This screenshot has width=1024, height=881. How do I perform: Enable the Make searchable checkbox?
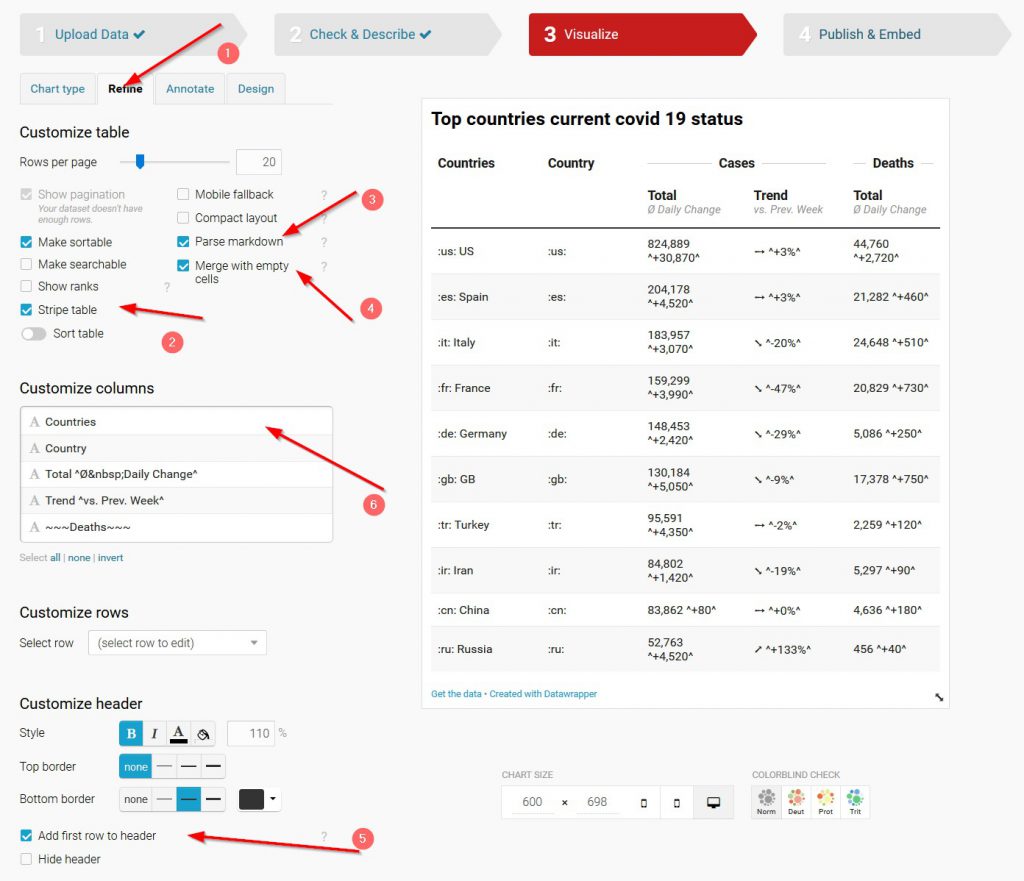pyautogui.click(x=26, y=265)
